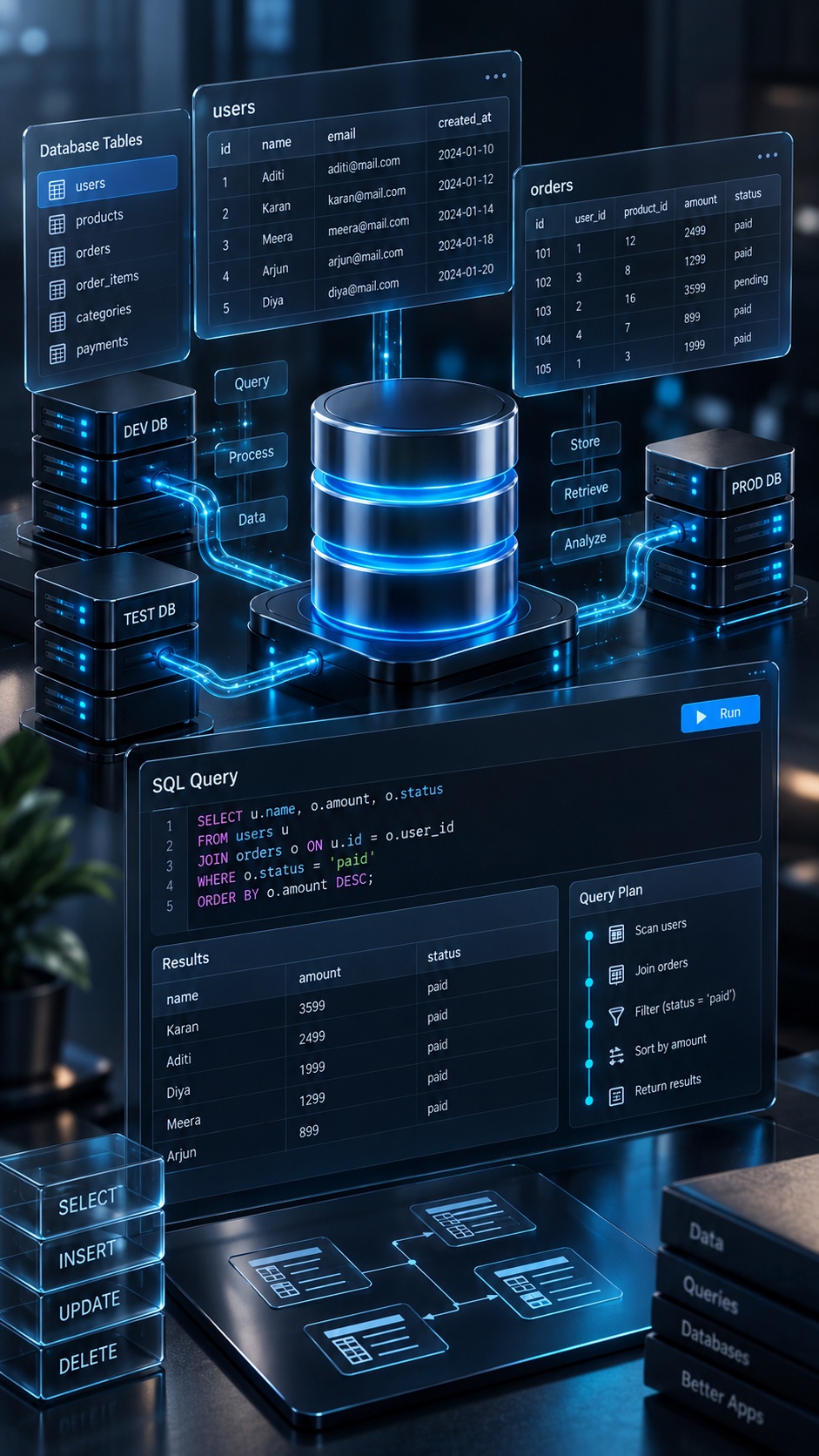
Task: Click the PROD DB server stack
Action: [720, 520]
